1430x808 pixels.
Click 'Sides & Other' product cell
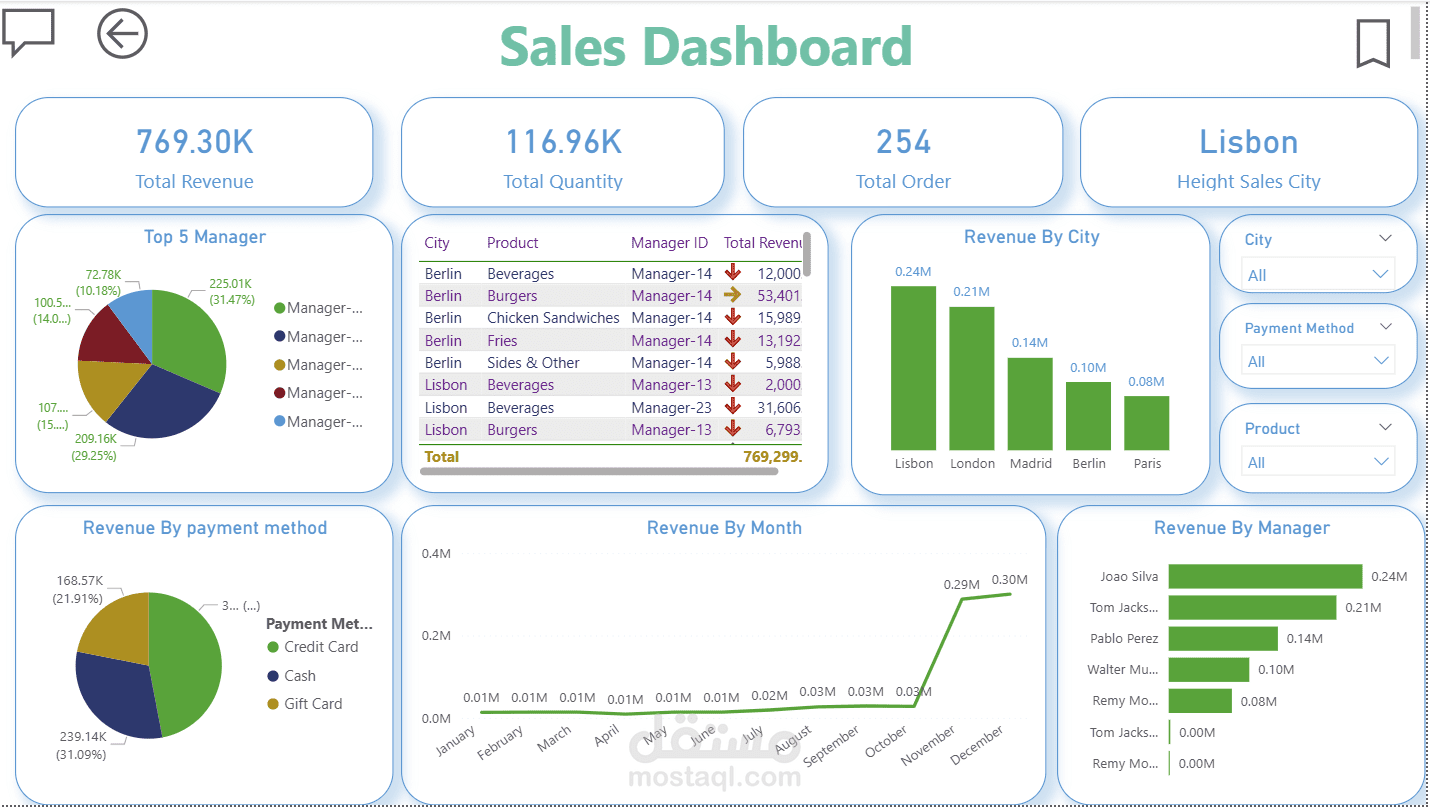click(x=533, y=362)
